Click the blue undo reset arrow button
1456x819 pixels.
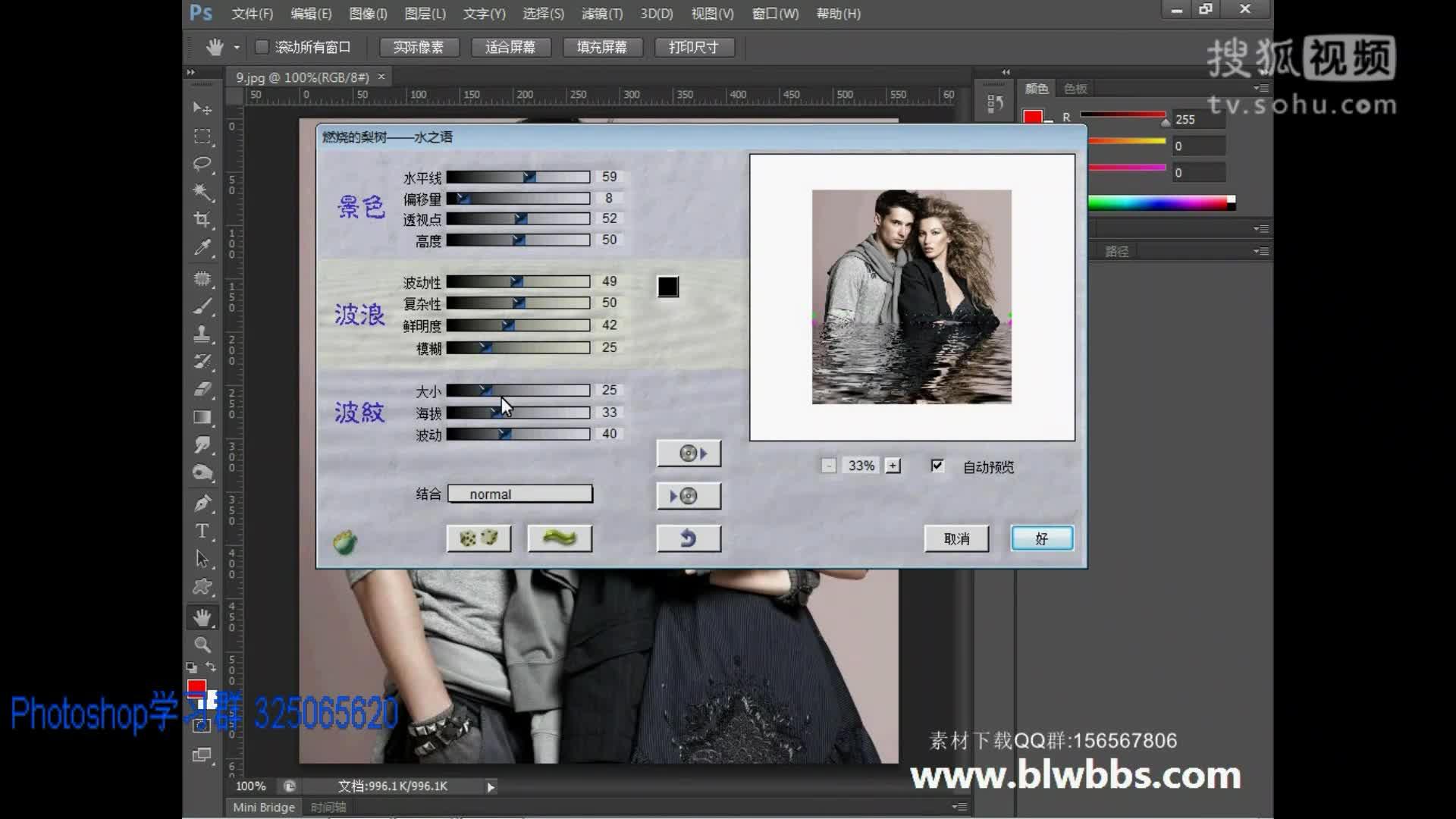[688, 538]
